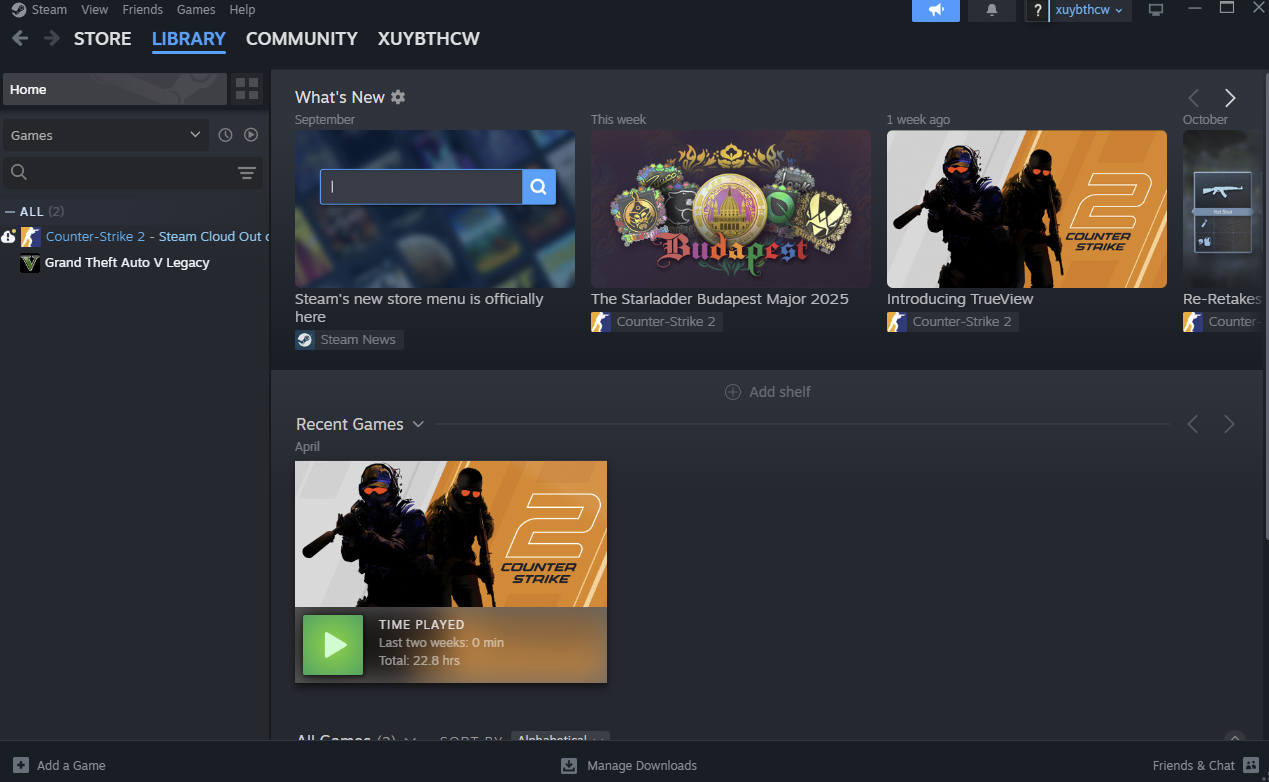Open the Starladder Budapest Major thumbnail
This screenshot has width=1269, height=782.
tap(730, 209)
